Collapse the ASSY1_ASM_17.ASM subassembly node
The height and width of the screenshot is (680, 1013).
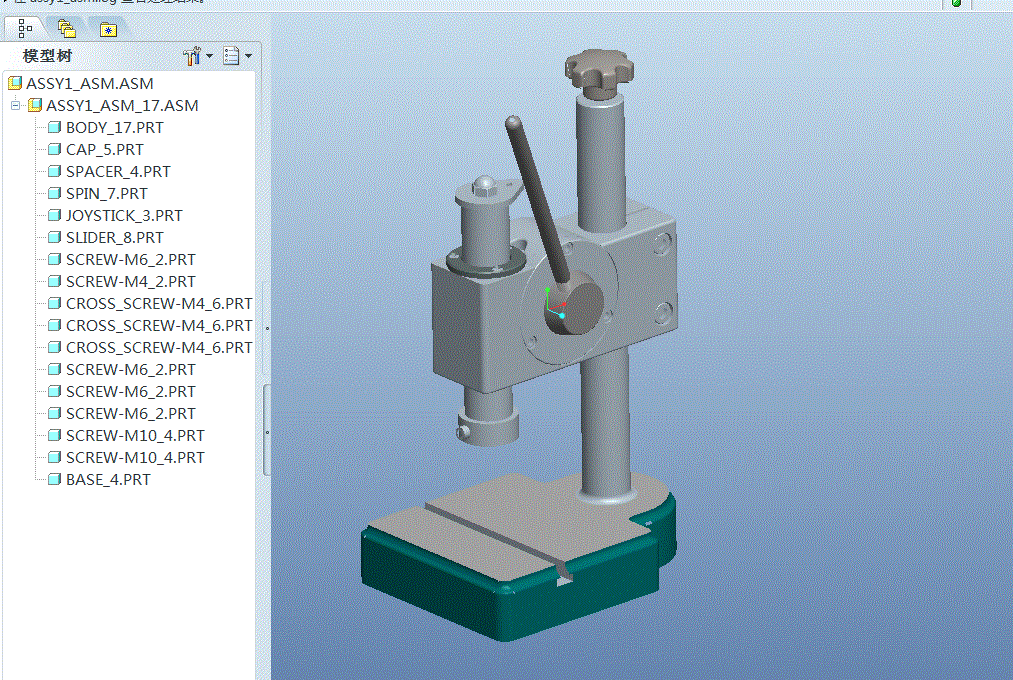pyautogui.click(x=16, y=105)
